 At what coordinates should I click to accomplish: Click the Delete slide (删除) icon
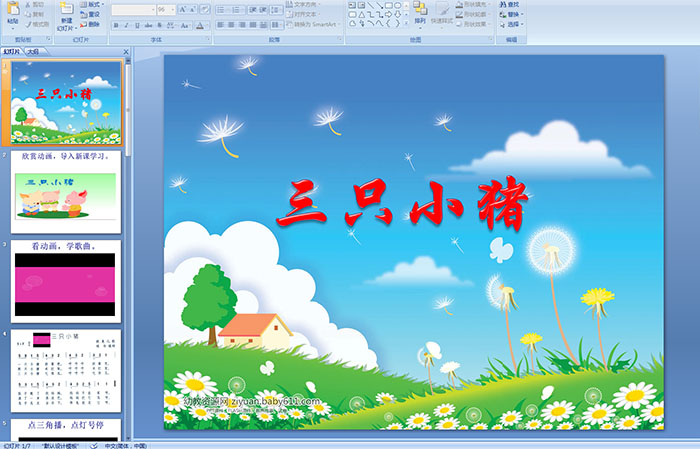point(91,24)
